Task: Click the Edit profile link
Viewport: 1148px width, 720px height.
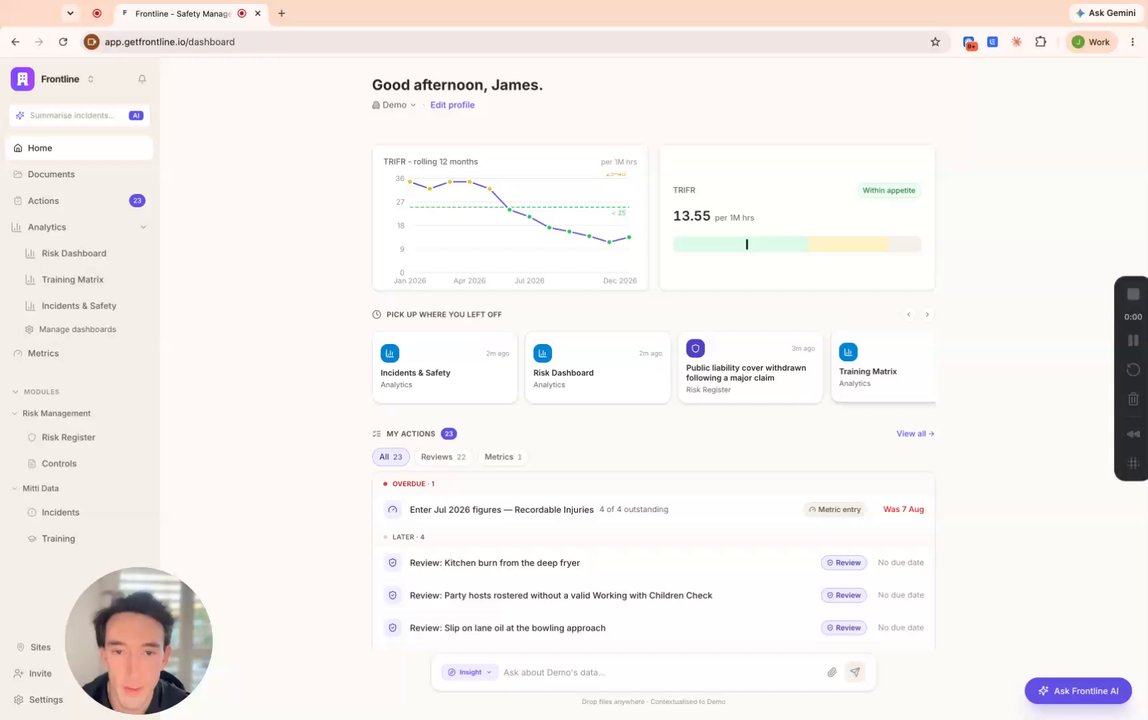Action: pos(452,105)
